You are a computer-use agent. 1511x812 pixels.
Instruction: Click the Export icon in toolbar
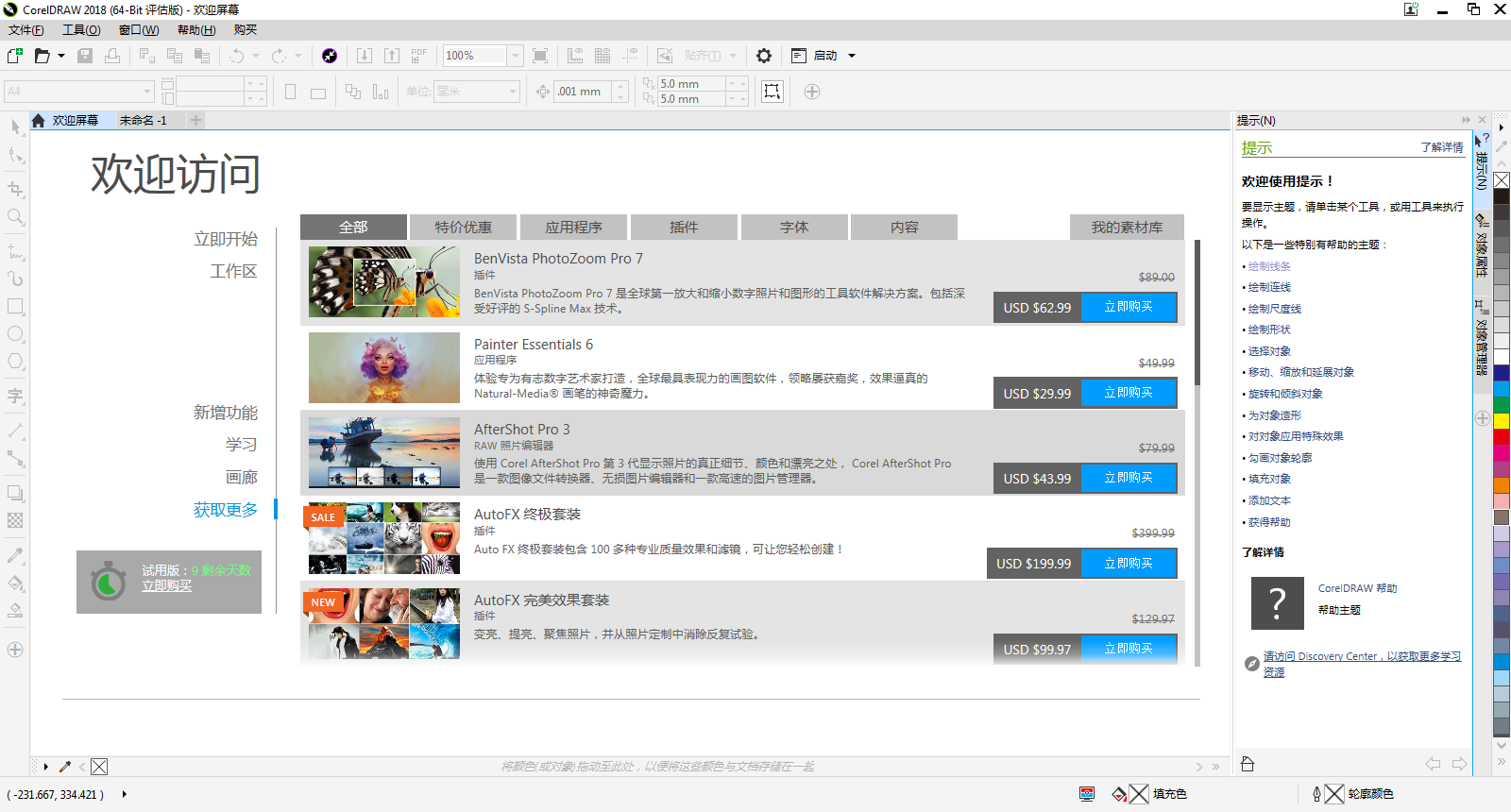coord(392,56)
